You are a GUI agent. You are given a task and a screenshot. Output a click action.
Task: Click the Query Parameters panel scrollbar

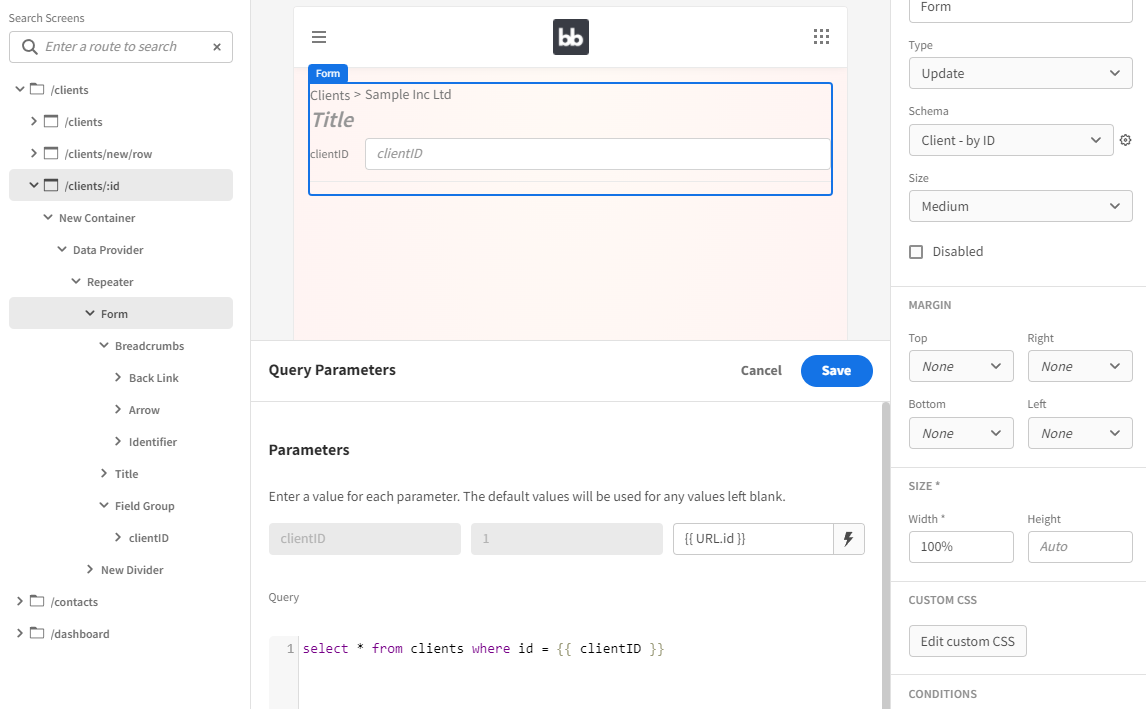coord(886,555)
